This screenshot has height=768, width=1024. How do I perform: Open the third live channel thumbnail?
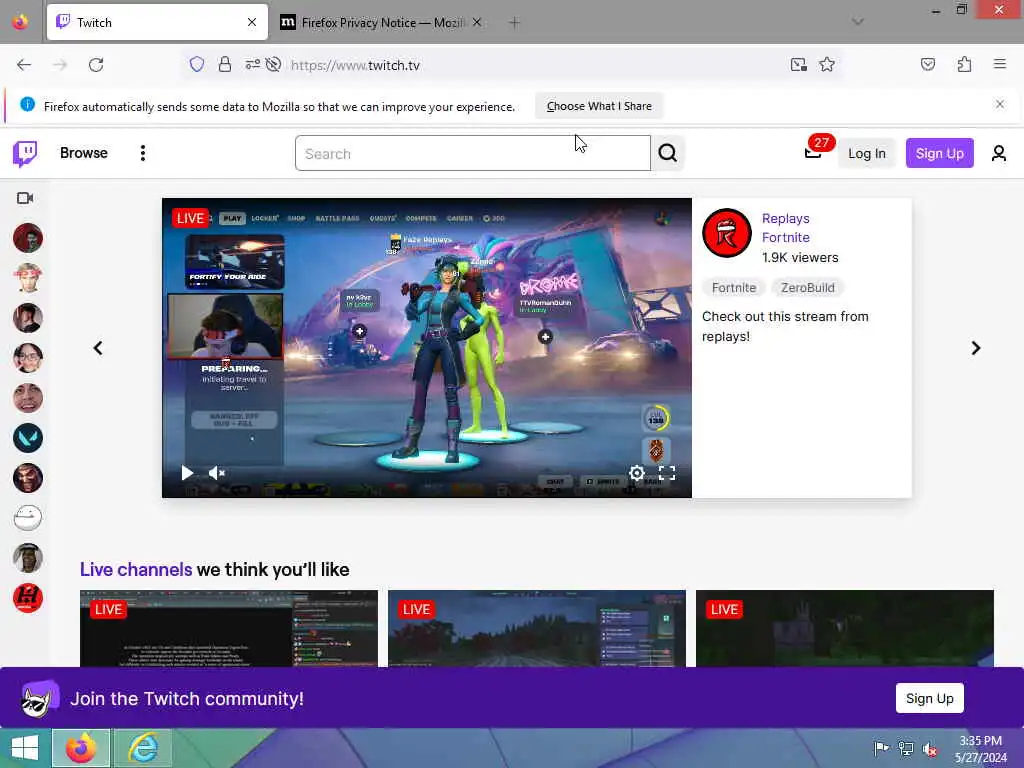pyautogui.click(x=845, y=628)
